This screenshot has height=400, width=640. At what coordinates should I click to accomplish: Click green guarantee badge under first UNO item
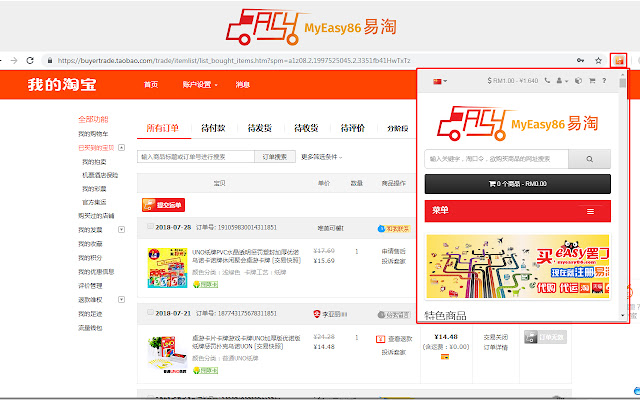pyautogui.click(x=205, y=284)
